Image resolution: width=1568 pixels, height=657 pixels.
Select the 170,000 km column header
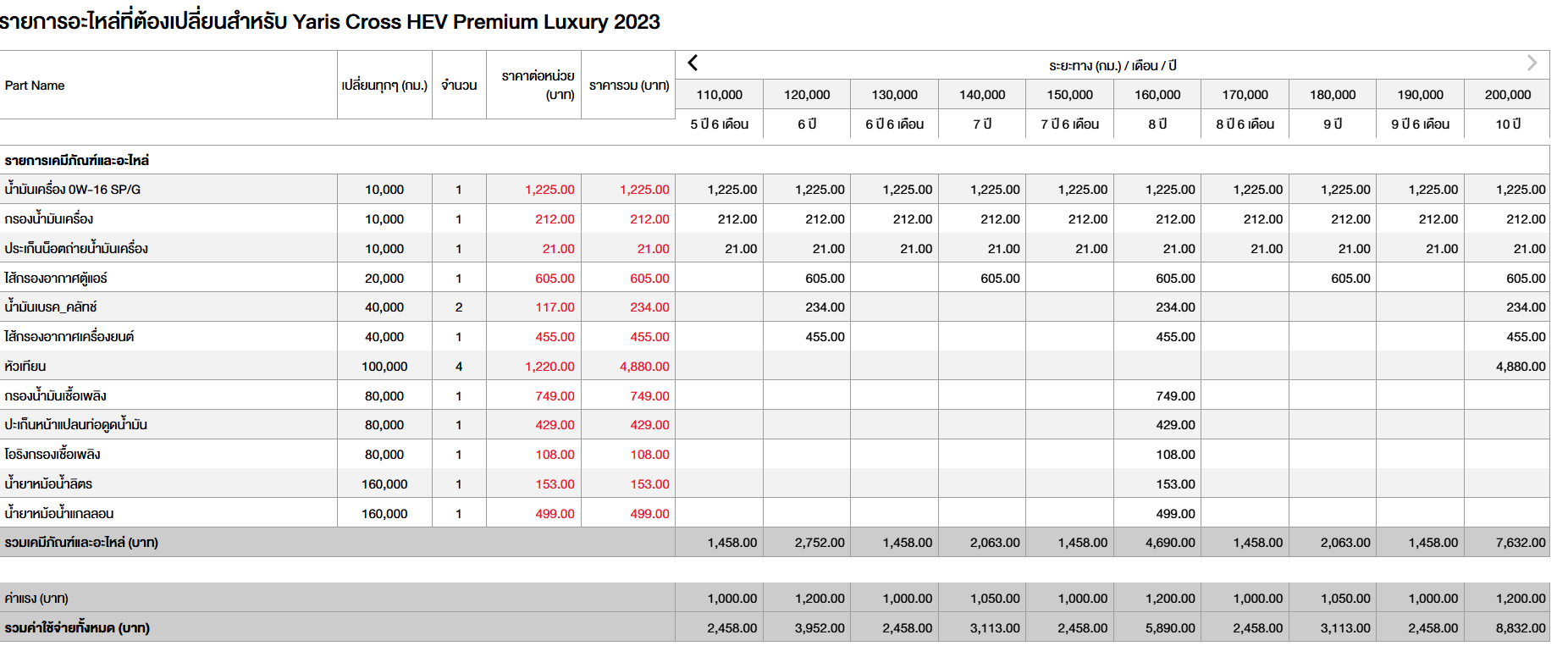[x=1245, y=95]
